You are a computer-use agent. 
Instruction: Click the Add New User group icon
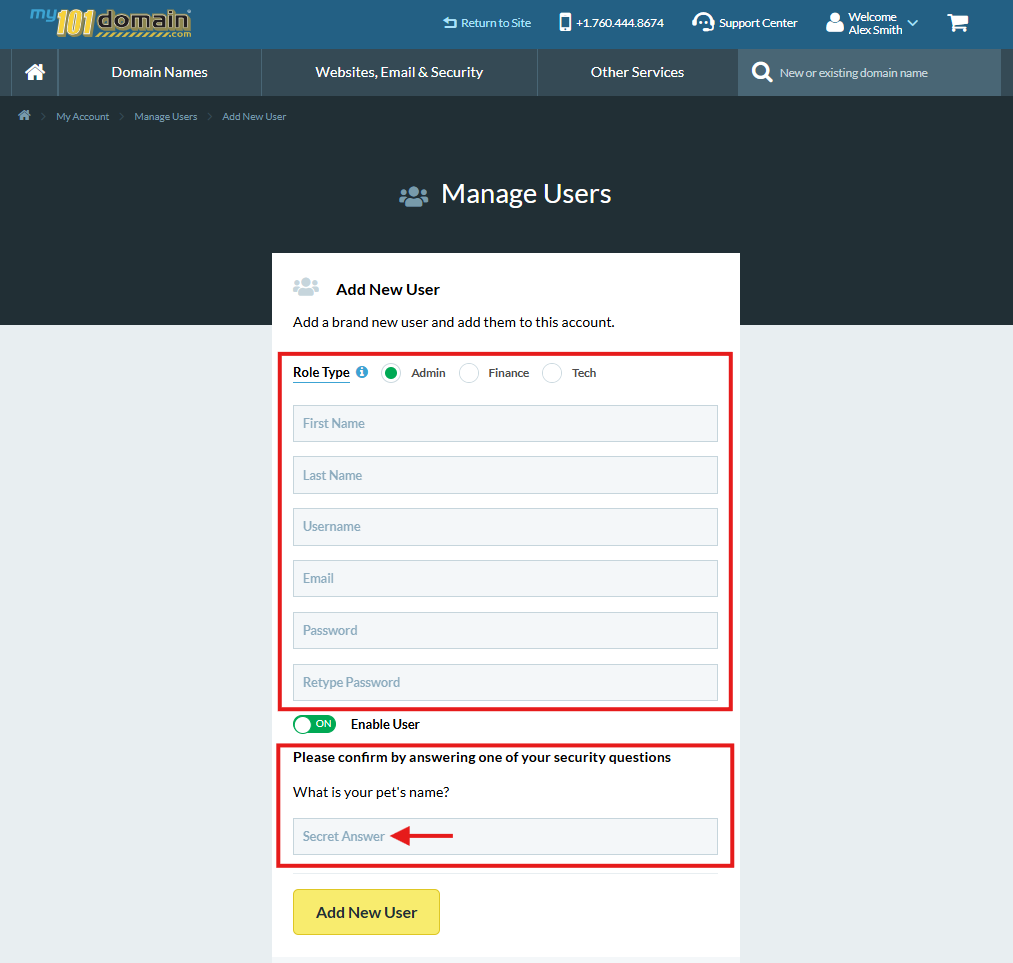pos(306,286)
